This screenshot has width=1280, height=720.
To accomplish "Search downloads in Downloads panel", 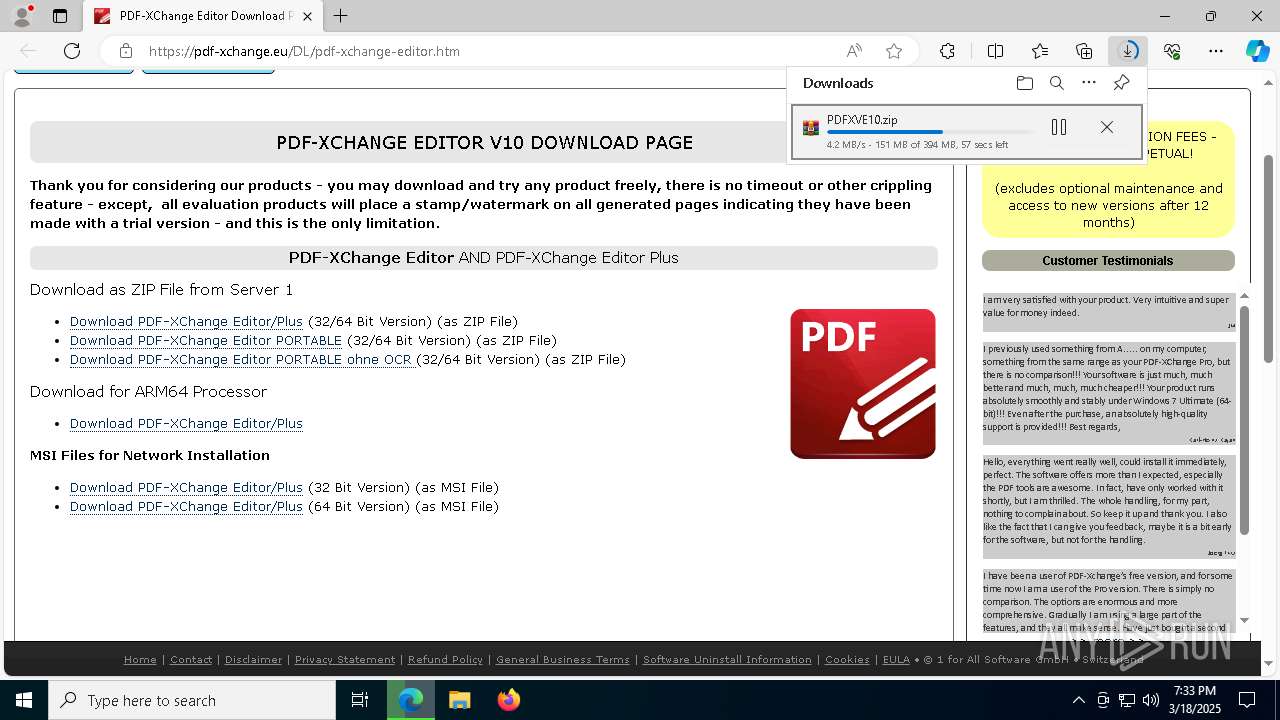I will click(1056, 83).
